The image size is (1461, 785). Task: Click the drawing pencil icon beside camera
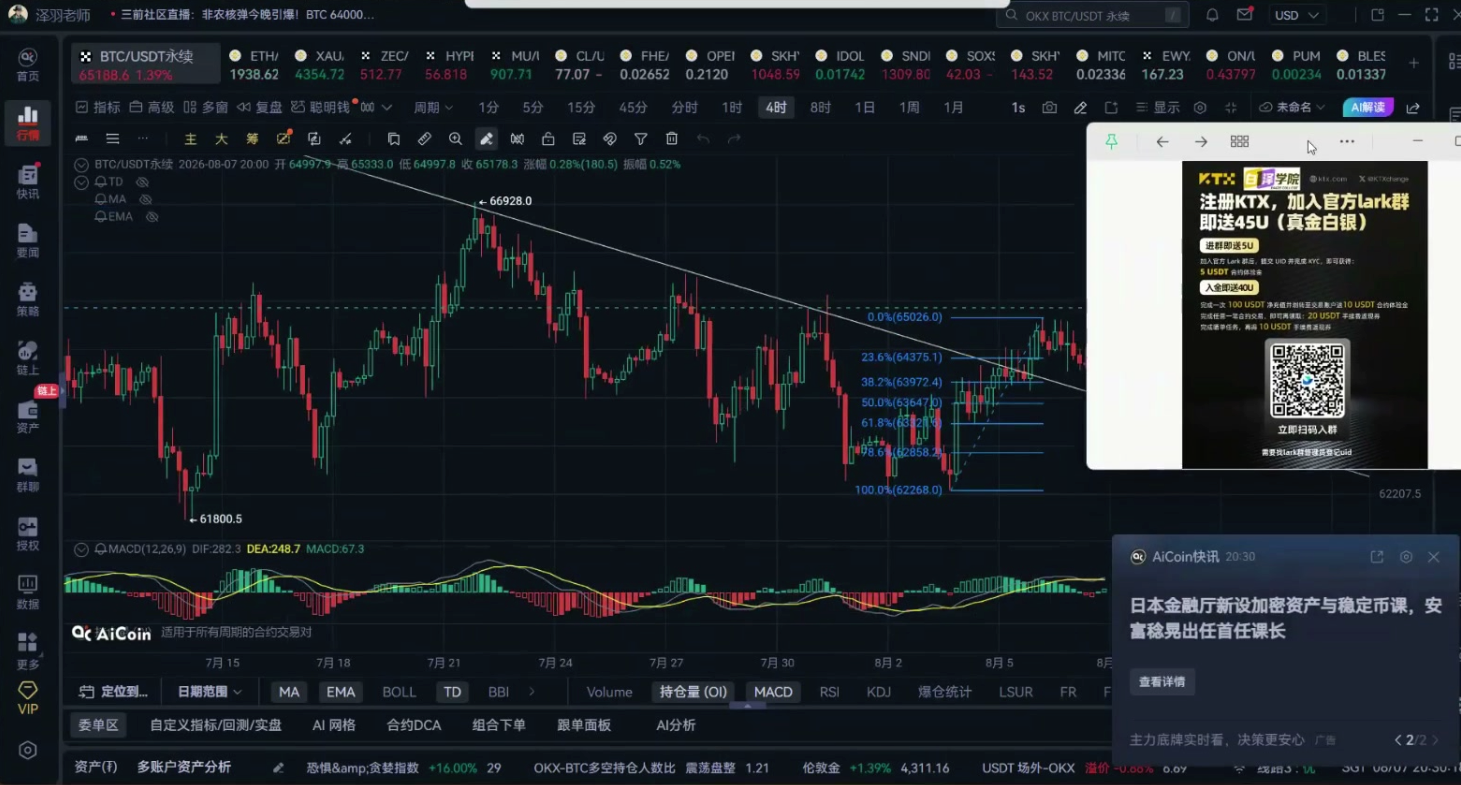1080,108
